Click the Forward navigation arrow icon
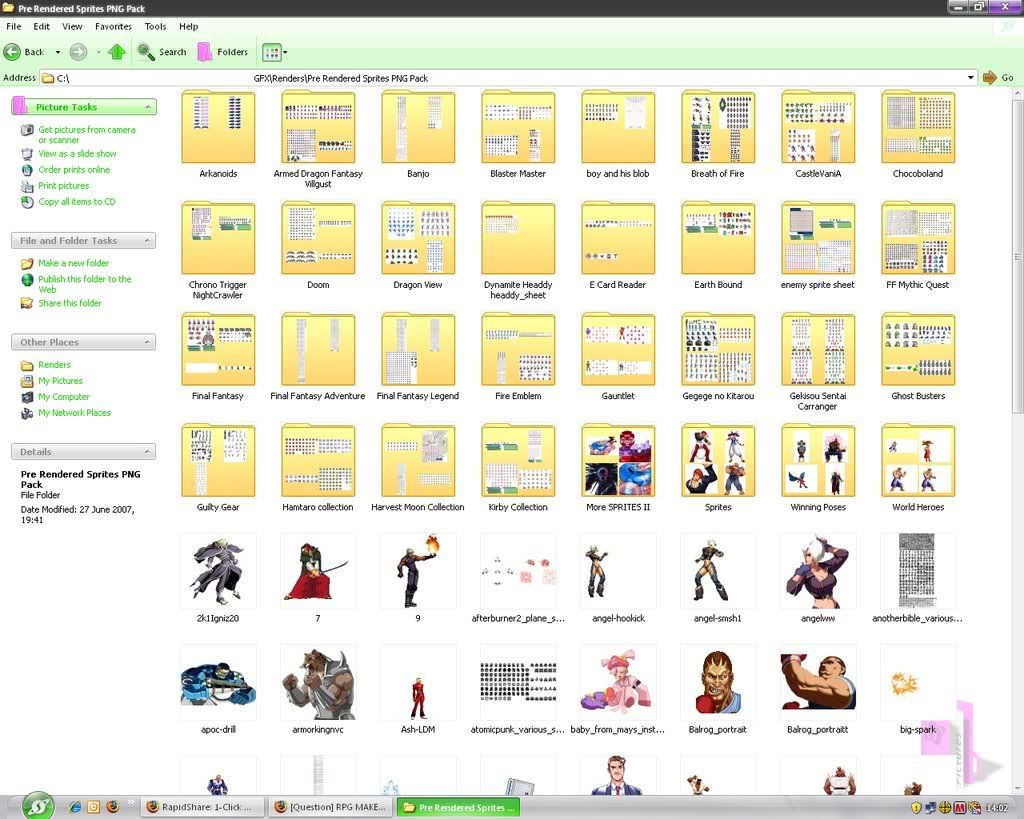Screen dimensions: 1024x819 (78, 52)
